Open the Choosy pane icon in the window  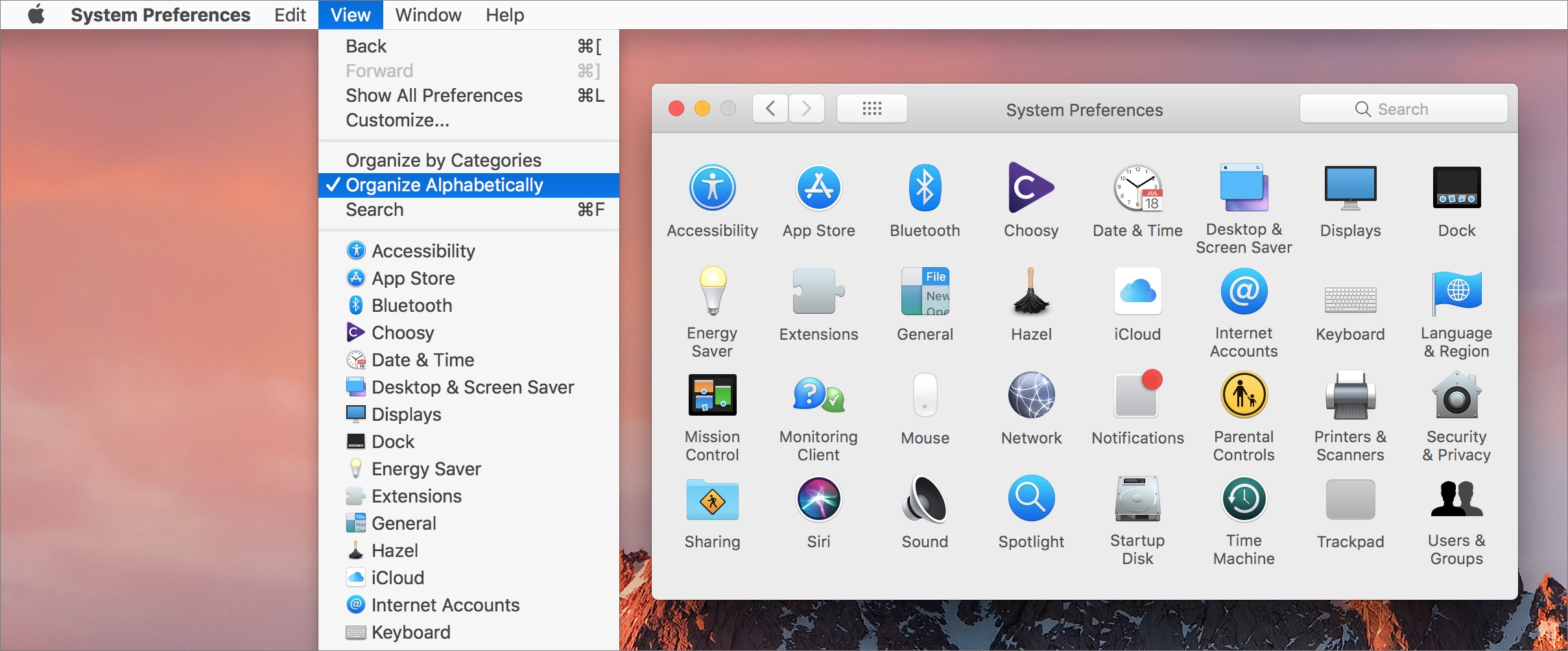(1031, 188)
